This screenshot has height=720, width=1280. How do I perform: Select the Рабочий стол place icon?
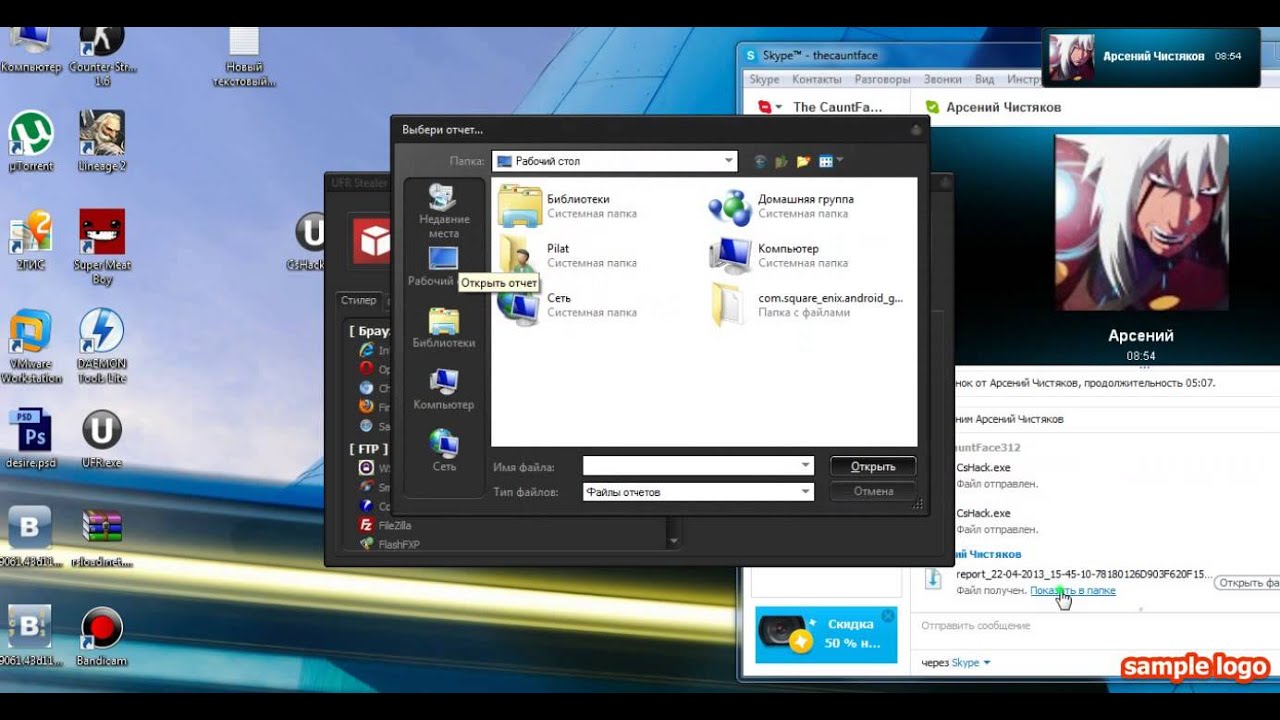click(443, 258)
